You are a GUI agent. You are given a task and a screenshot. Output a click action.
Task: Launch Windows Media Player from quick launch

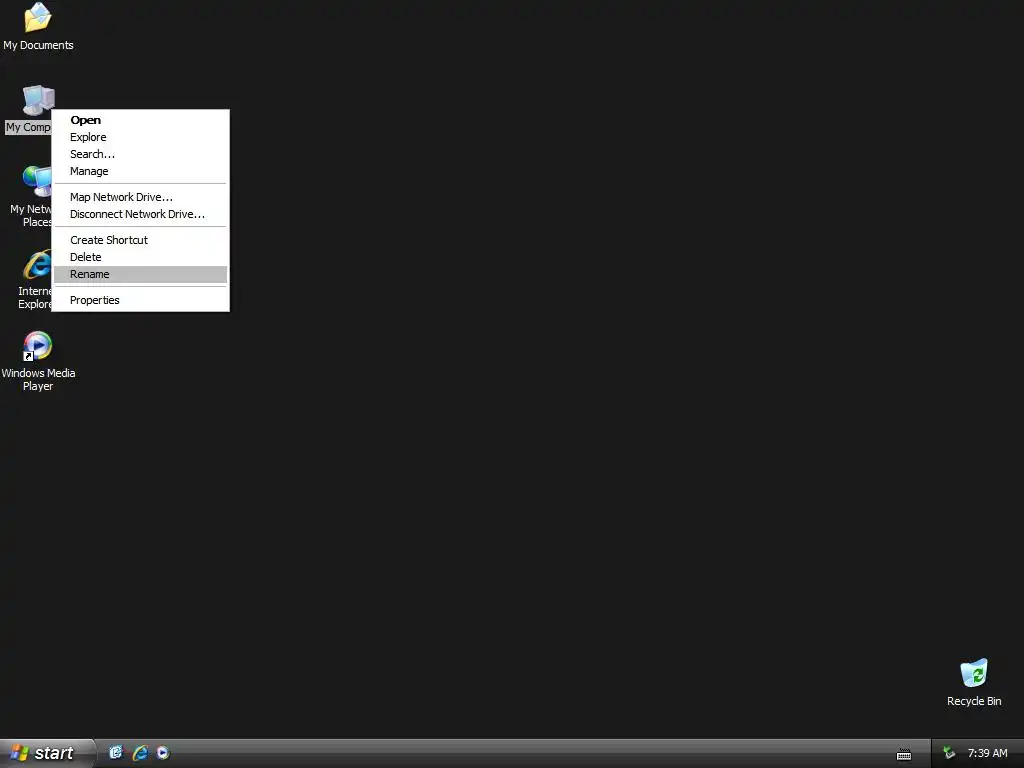[x=163, y=752]
